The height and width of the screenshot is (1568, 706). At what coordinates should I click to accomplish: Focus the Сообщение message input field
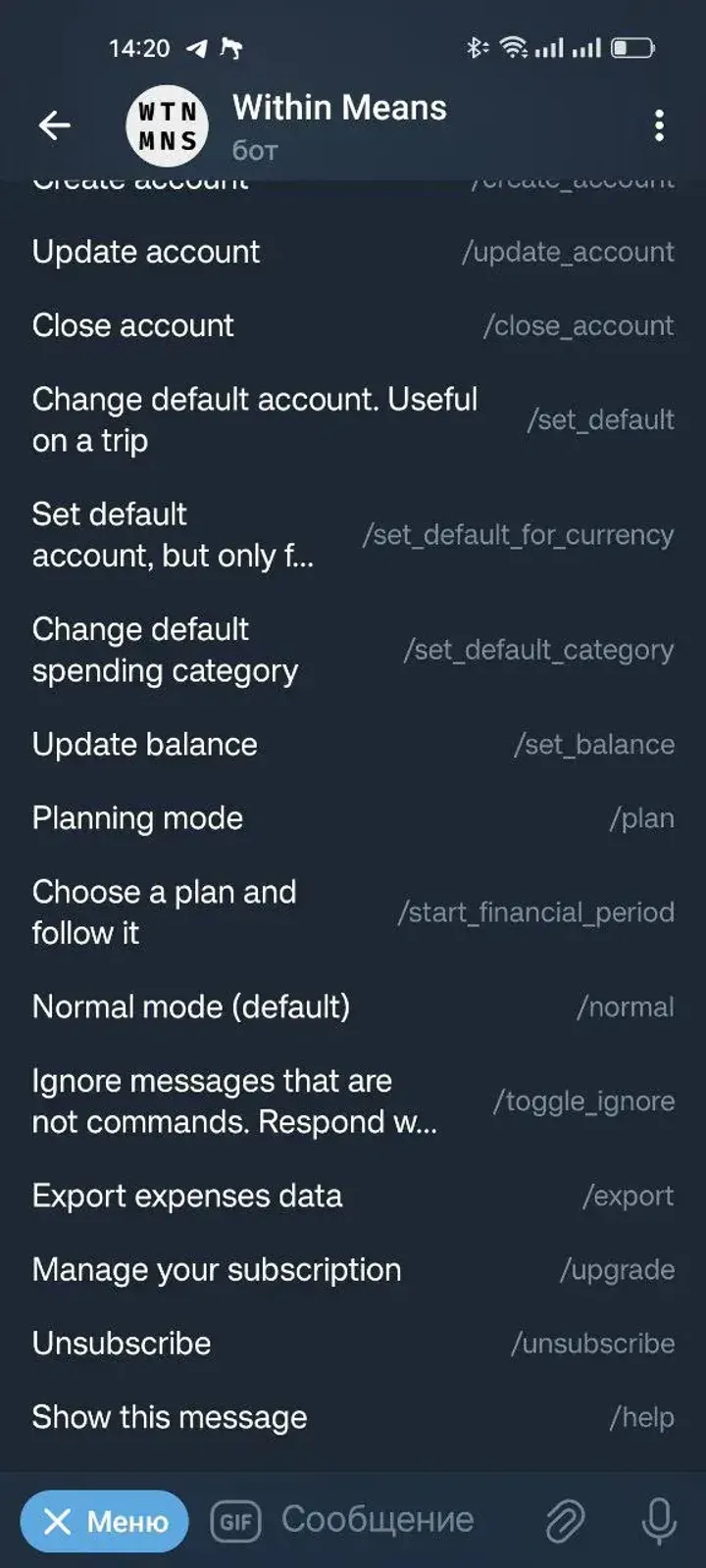(x=378, y=1520)
